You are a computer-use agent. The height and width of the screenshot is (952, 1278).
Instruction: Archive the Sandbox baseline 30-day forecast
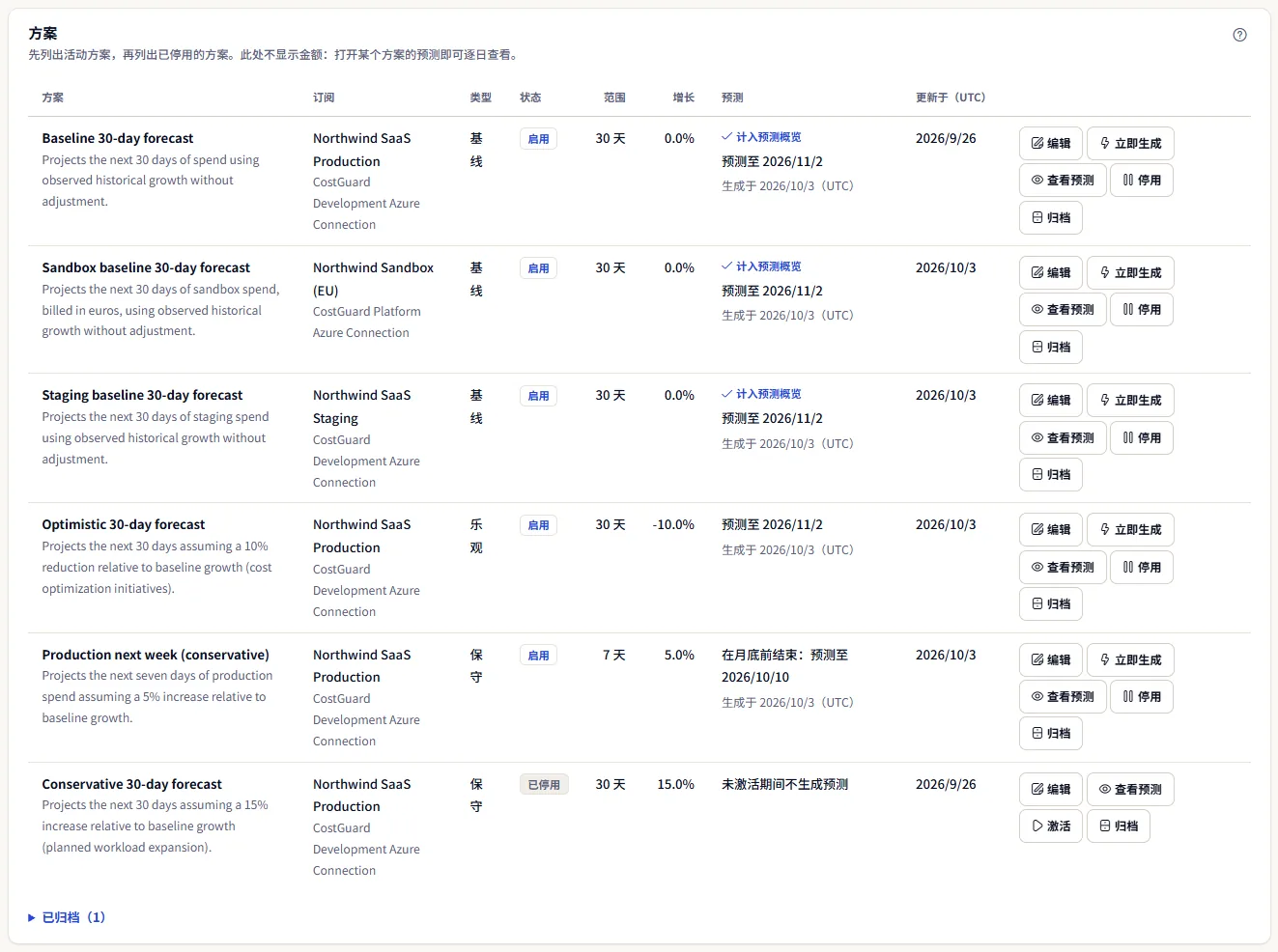[1051, 347]
